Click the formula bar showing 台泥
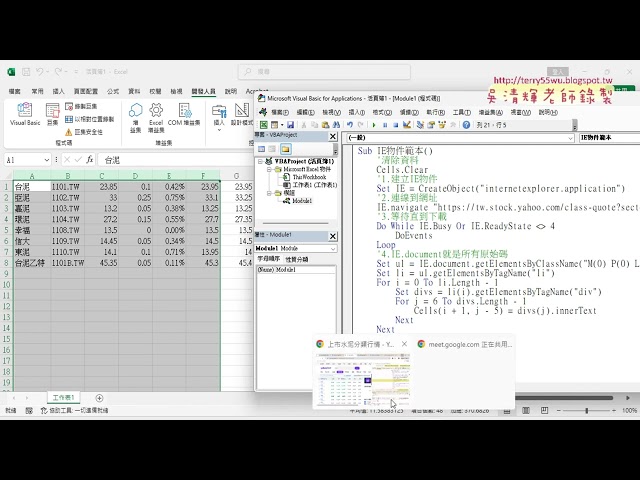Screen dimensions: 640x480 coord(176,160)
